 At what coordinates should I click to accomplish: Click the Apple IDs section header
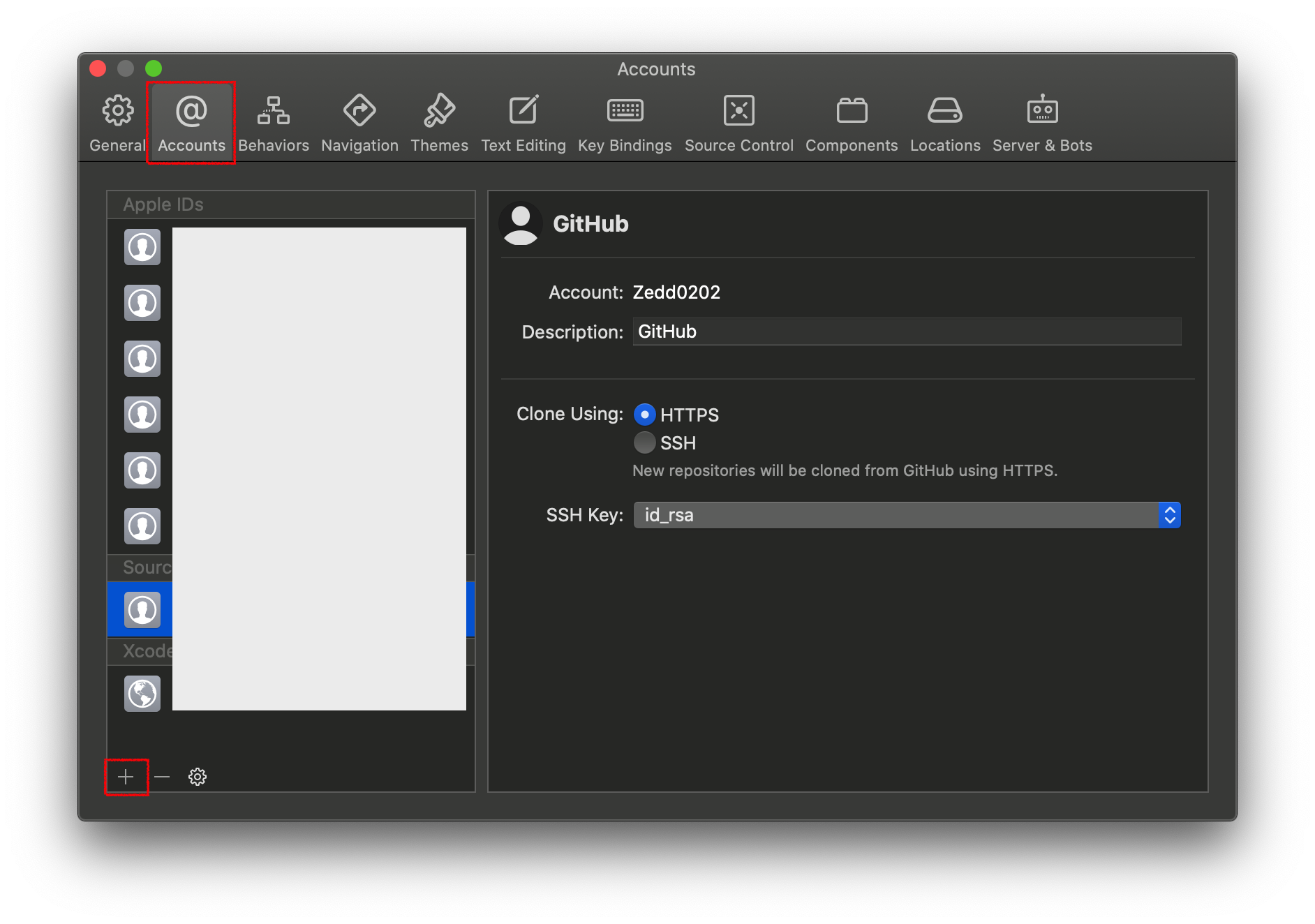coord(291,204)
